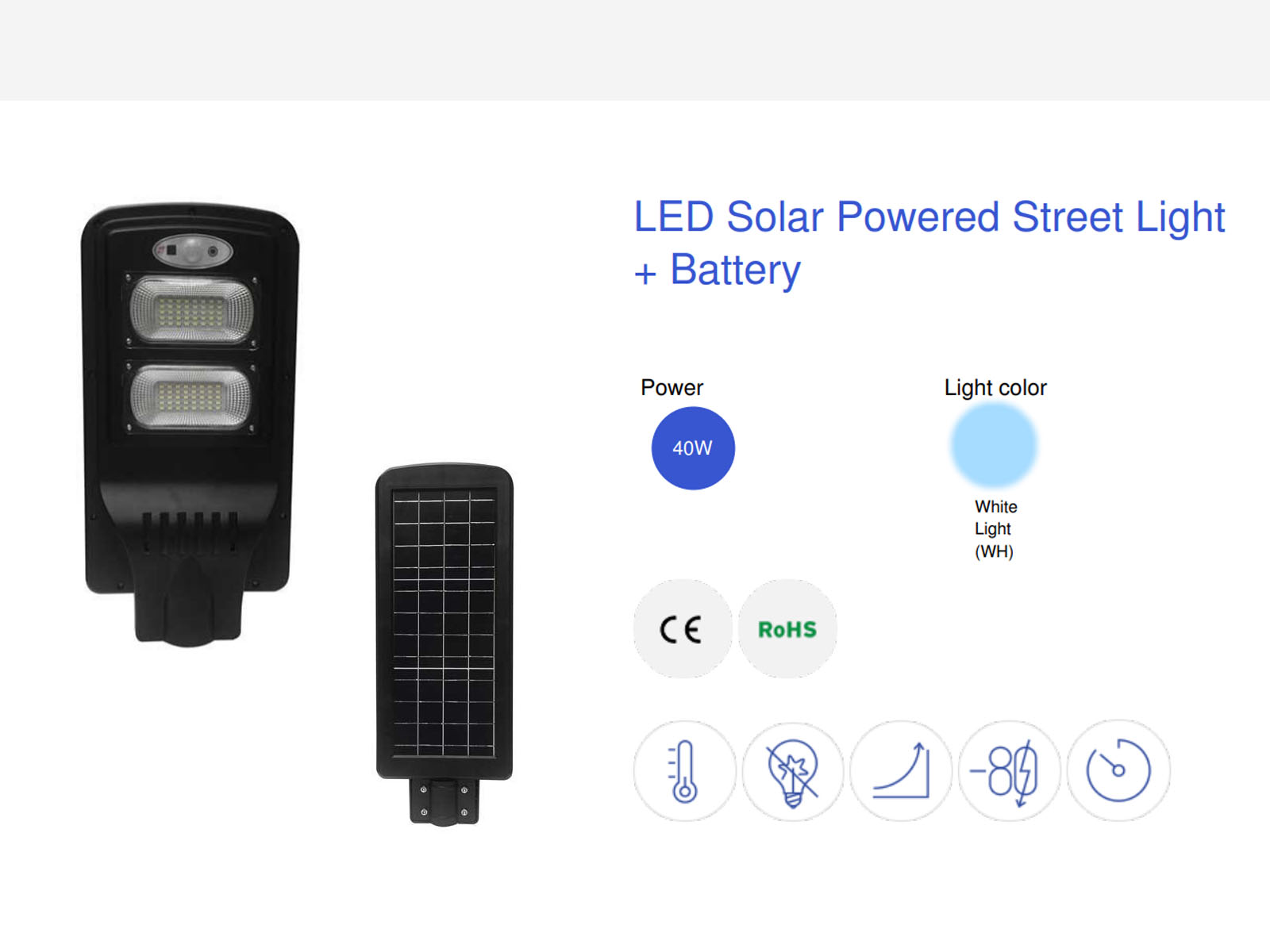Click the thermometer temperature icon
This screenshot has width=1270, height=952.
(x=684, y=770)
